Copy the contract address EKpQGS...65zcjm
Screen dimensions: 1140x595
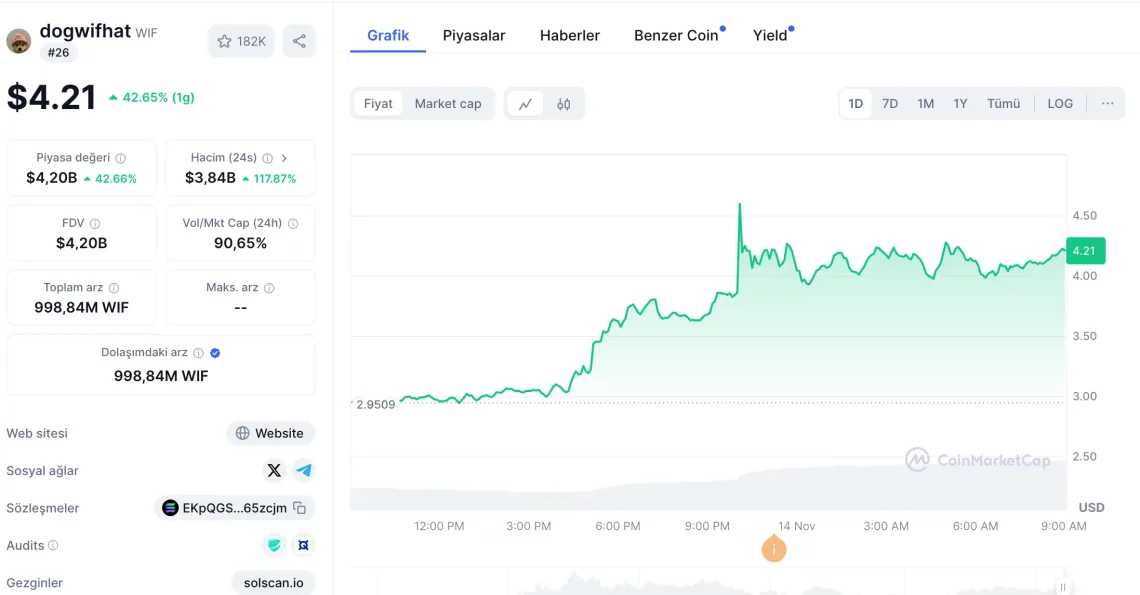coord(299,508)
